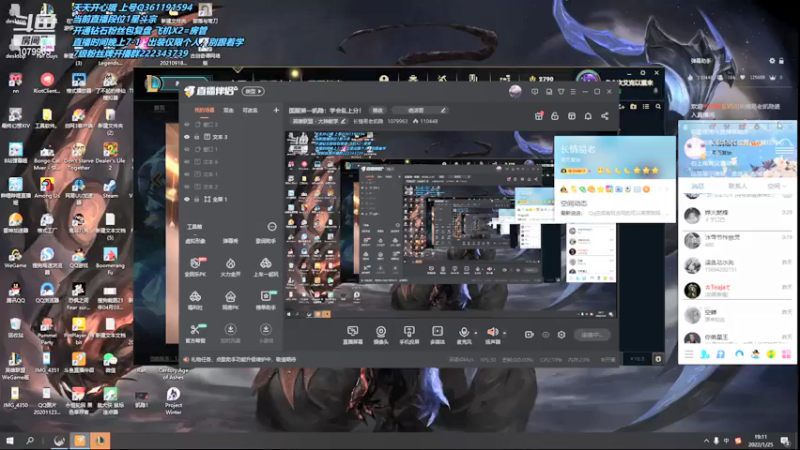Toggle visibility of 全屏 1 layer
The width and height of the screenshot is (800, 450).
tap(187, 199)
